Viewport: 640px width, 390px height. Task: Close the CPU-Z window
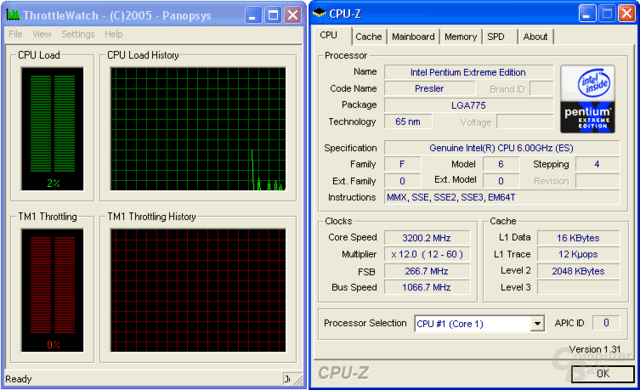[626, 14]
